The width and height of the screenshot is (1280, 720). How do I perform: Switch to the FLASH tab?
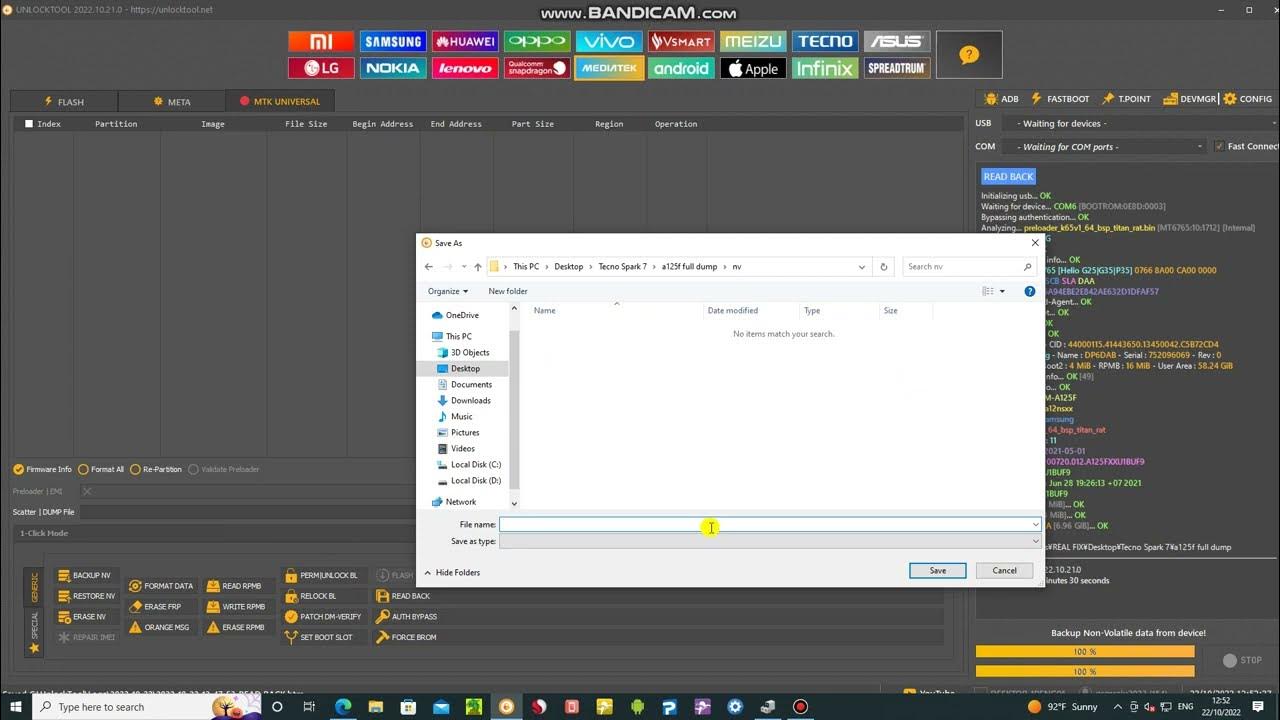point(64,101)
